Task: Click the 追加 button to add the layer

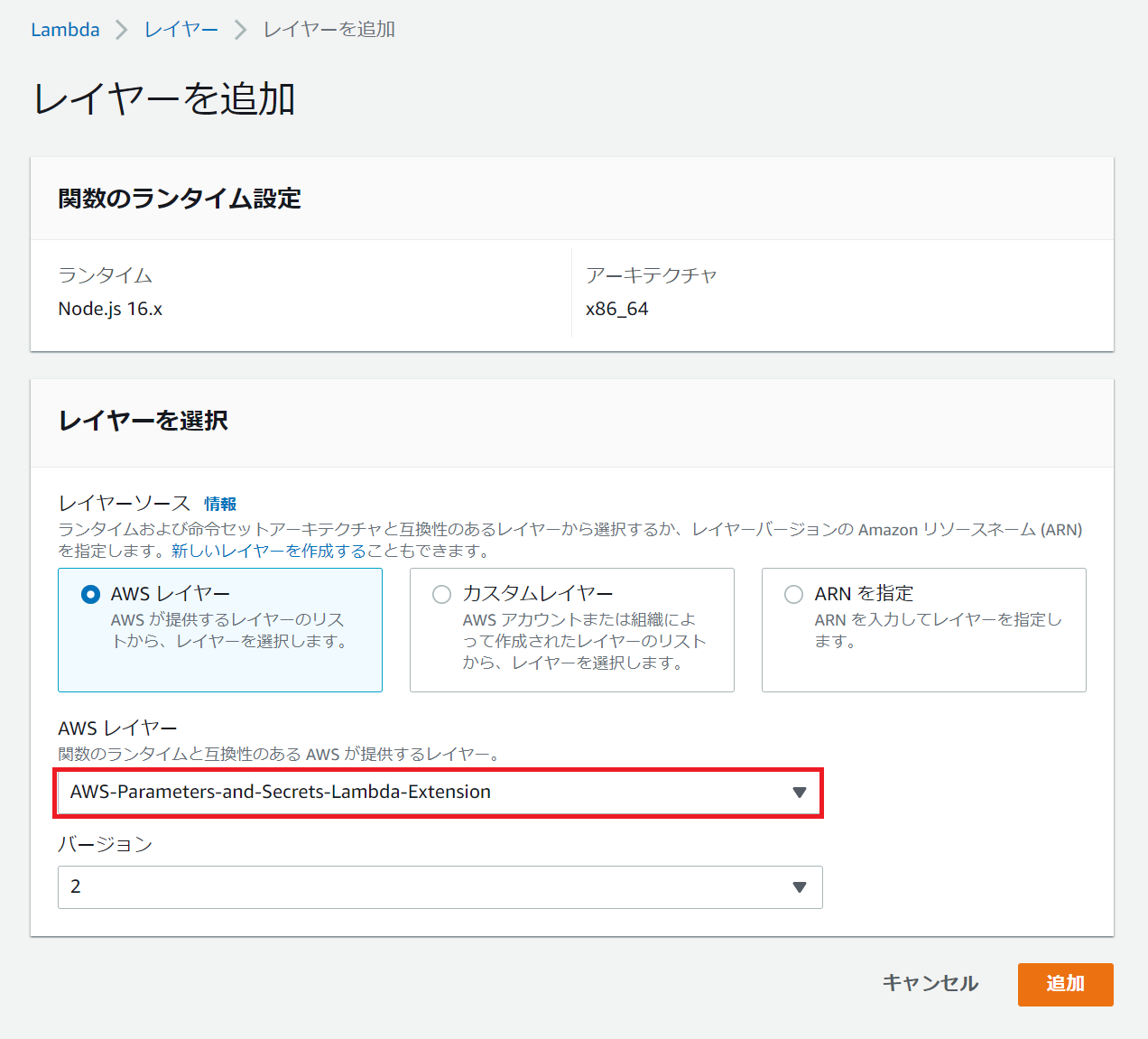Action: tap(1065, 985)
